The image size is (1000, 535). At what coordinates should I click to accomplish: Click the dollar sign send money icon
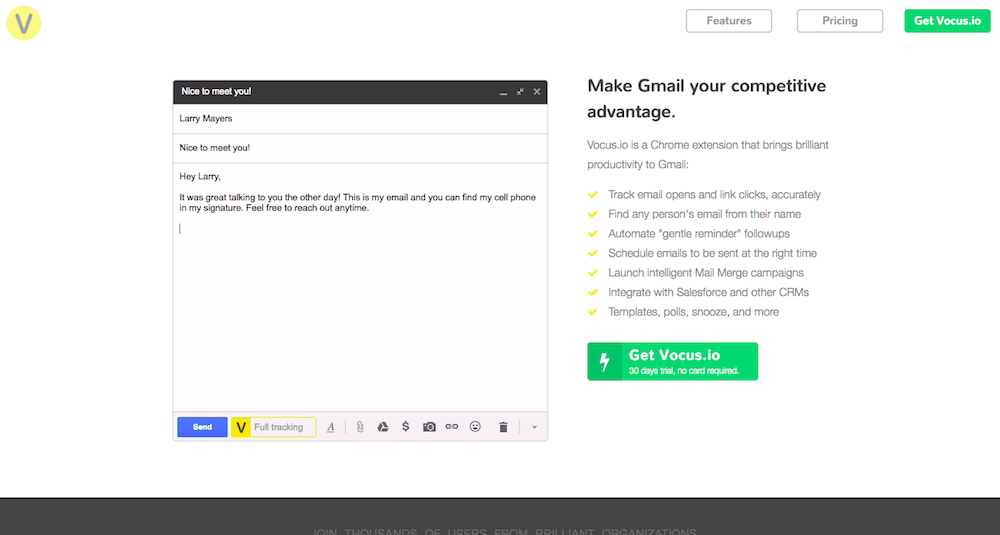click(405, 427)
